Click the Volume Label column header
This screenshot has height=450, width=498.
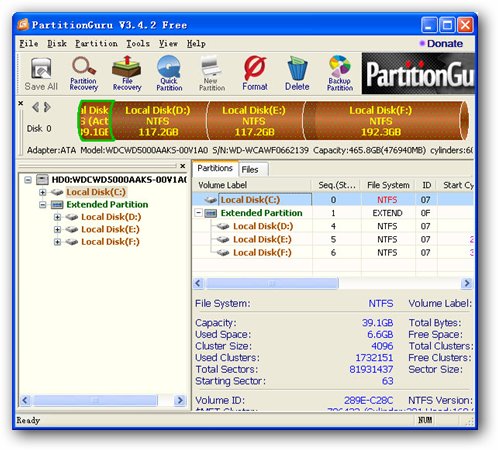[x=252, y=185]
